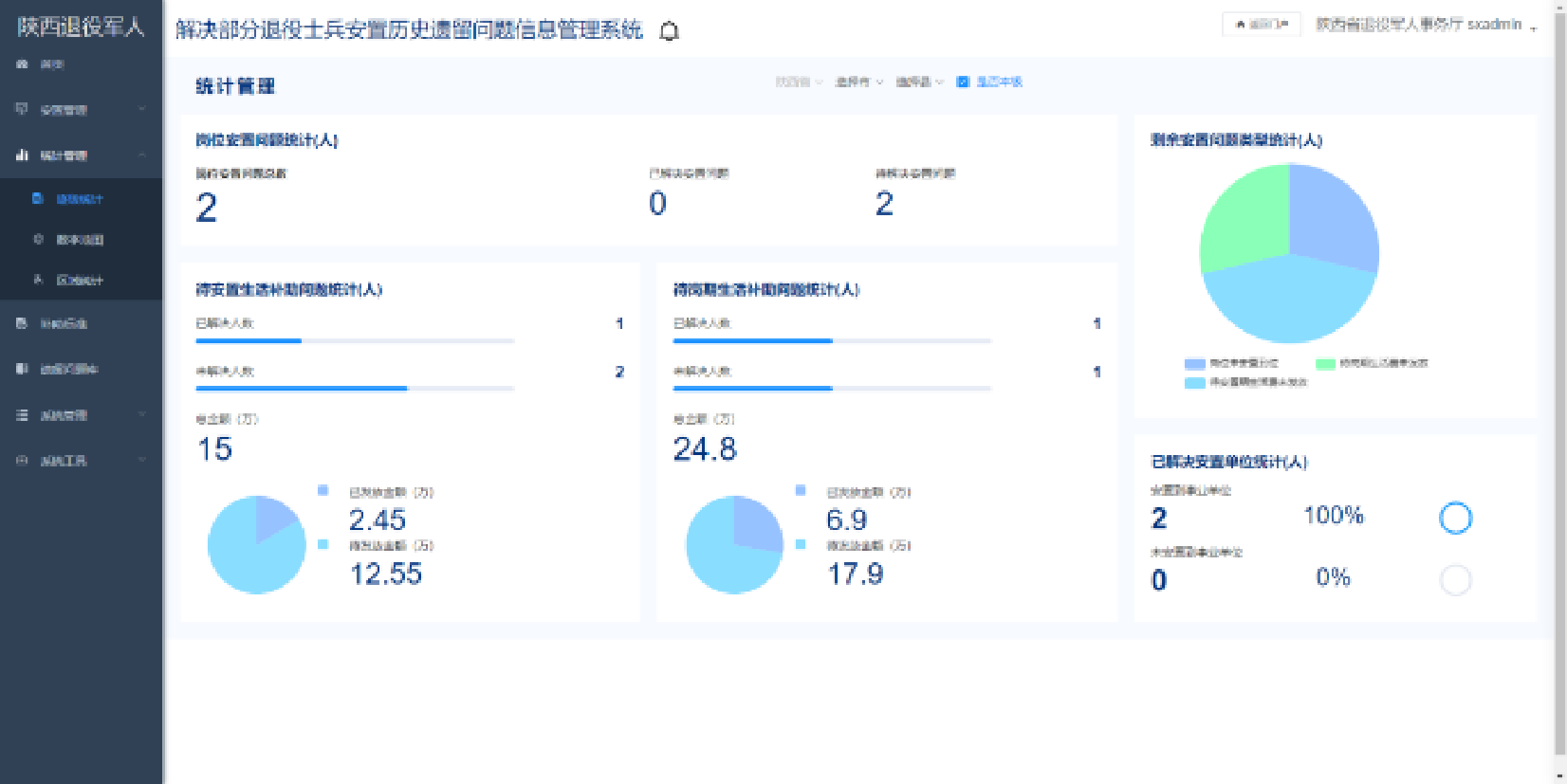Open the sxadmin account dropdown
The width and height of the screenshot is (1567, 784).
(x=1426, y=25)
